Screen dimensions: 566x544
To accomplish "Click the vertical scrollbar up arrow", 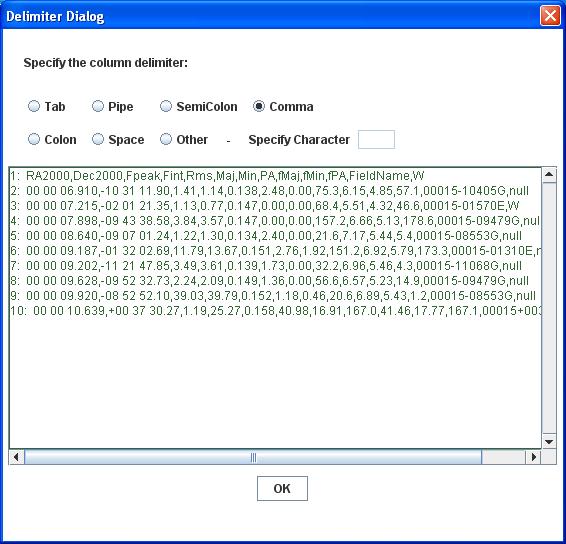I will coord(549,175).
